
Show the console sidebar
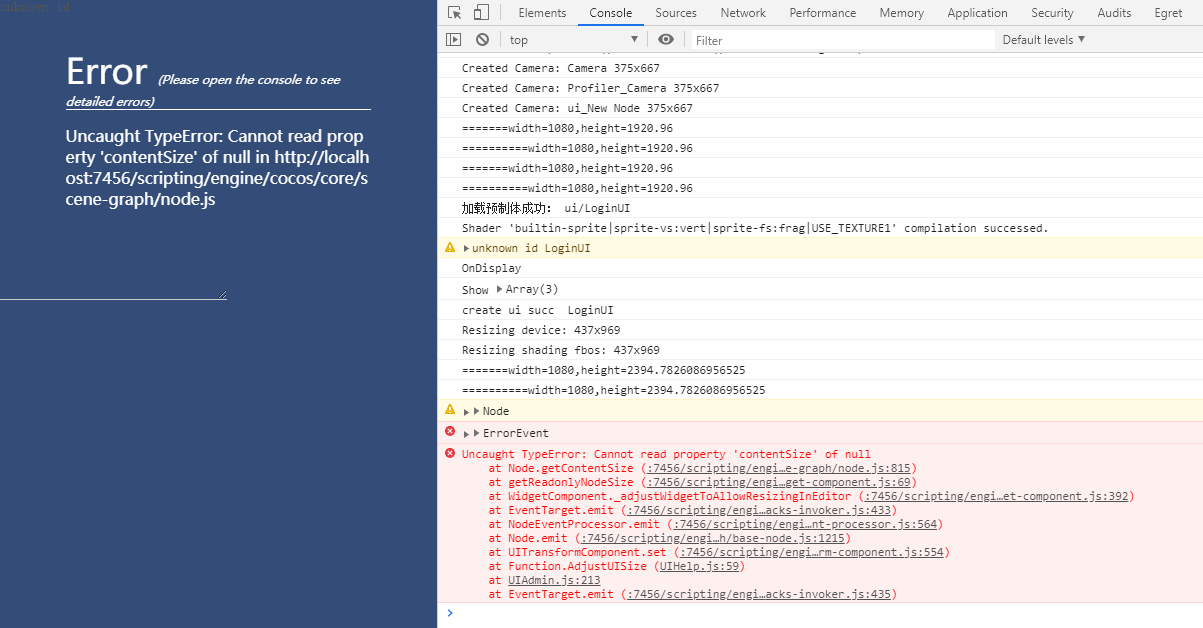click(454, 40)
